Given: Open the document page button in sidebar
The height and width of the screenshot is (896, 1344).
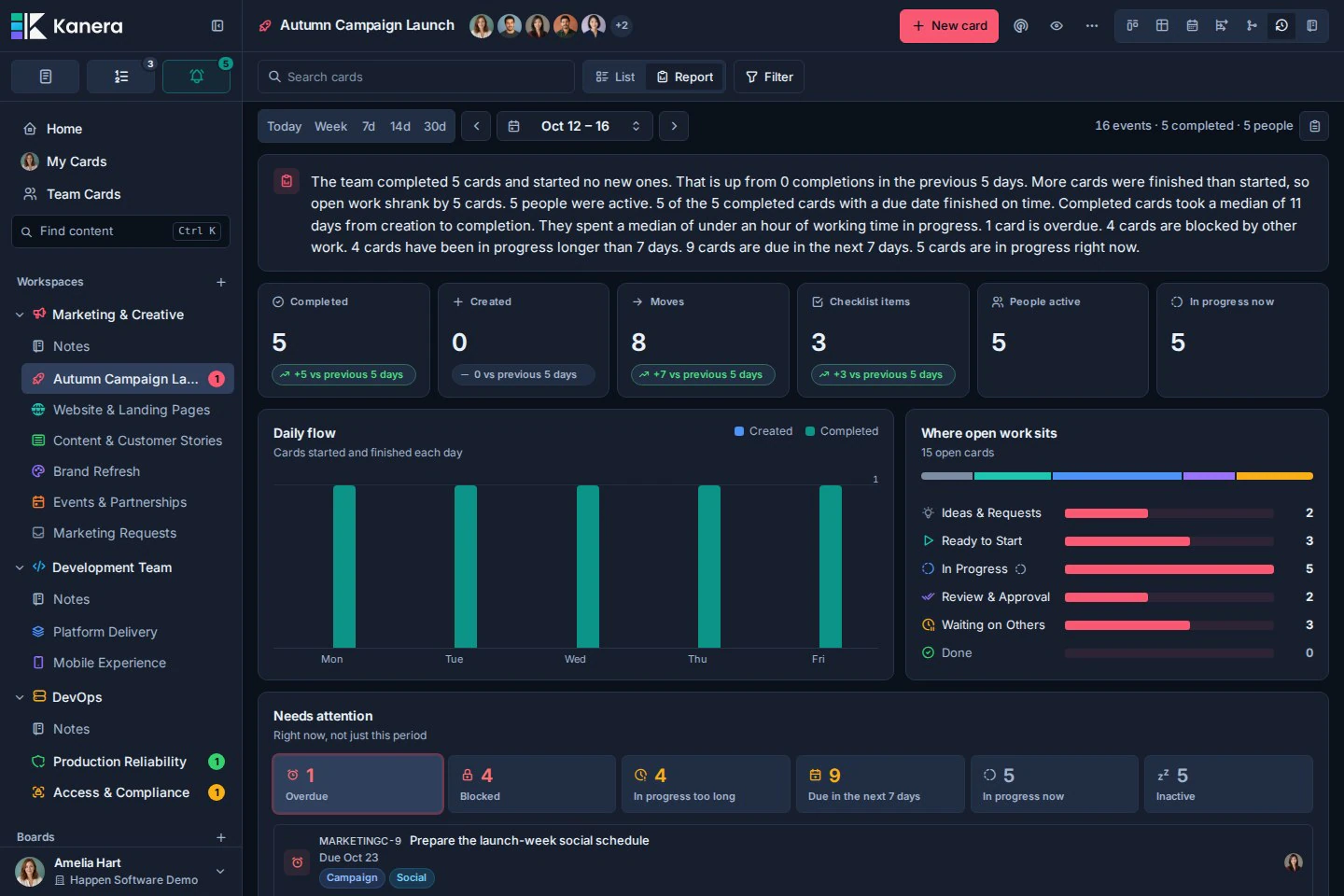Looking at the screenshot, I should tap(45, 77).
